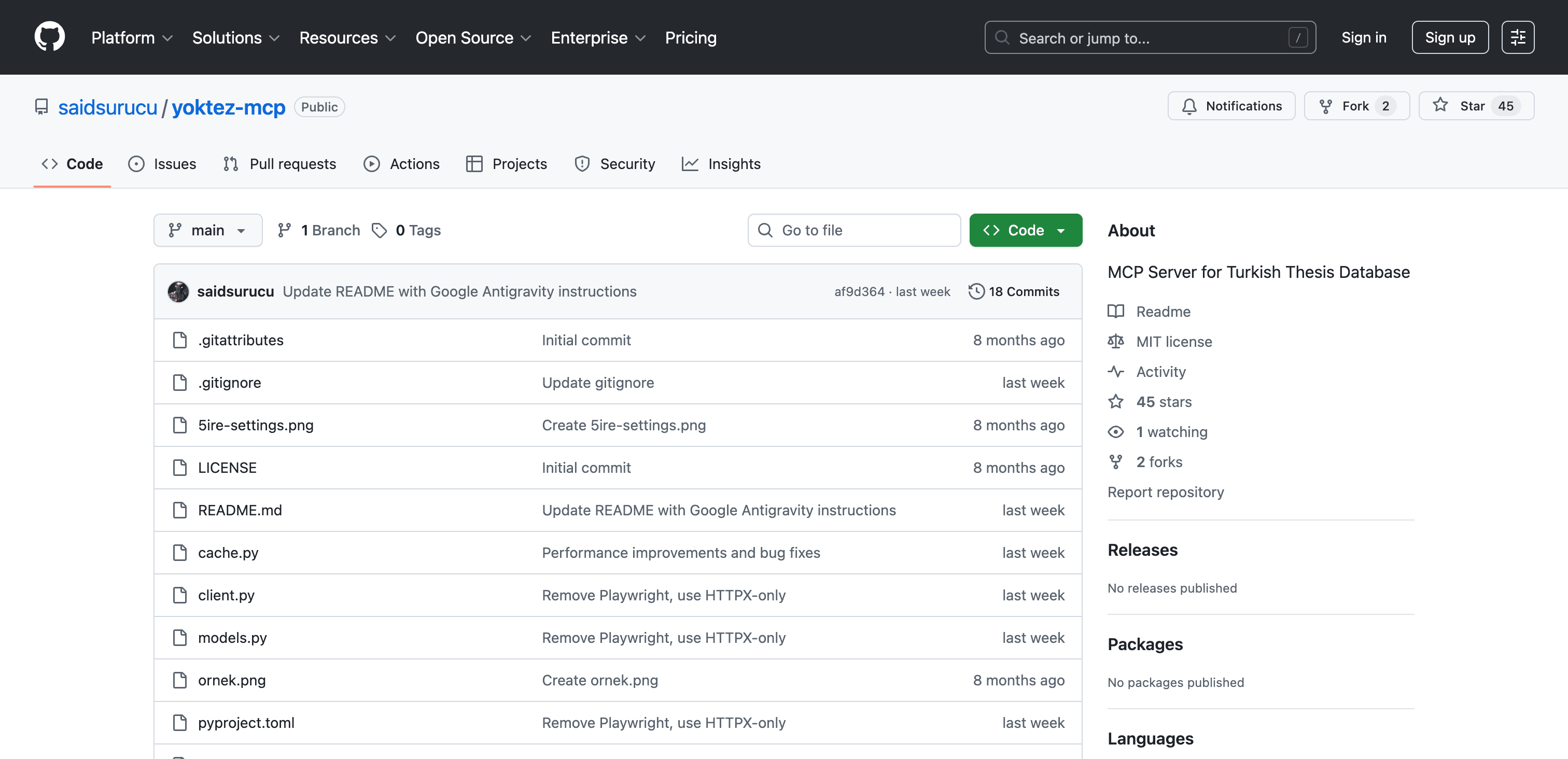Click the Report repository link

click(1165, 492)
